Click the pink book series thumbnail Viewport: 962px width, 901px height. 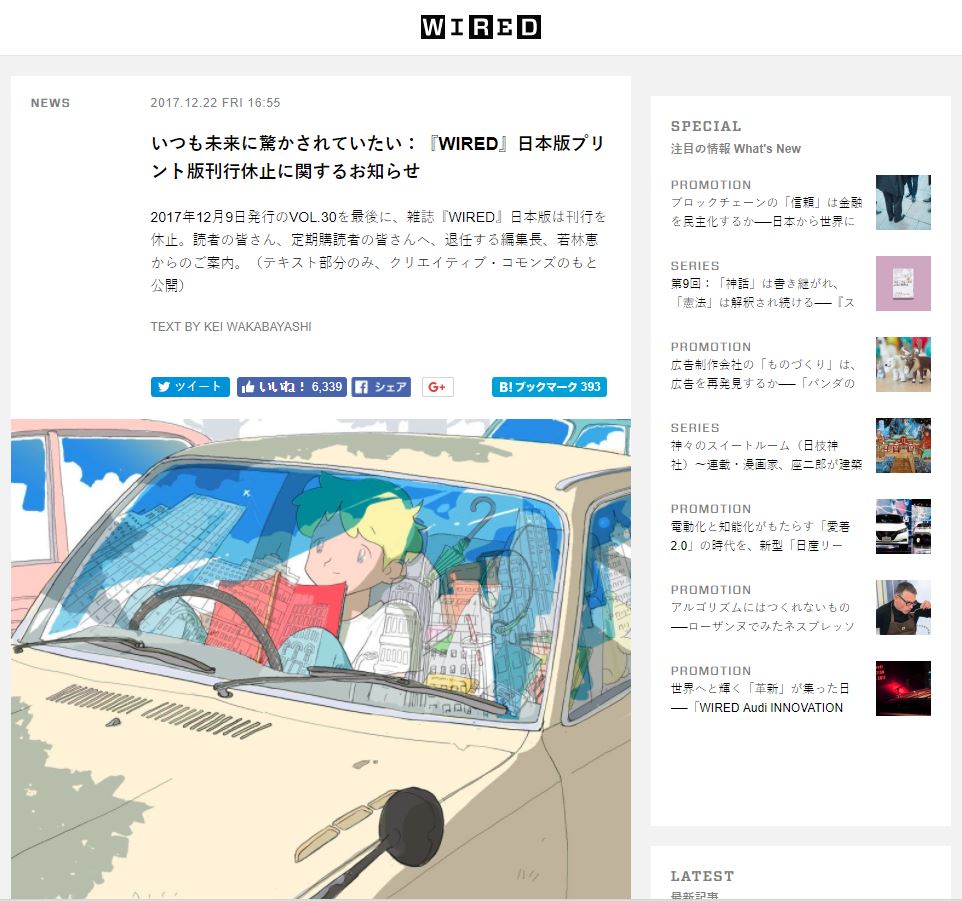[903, 283]
